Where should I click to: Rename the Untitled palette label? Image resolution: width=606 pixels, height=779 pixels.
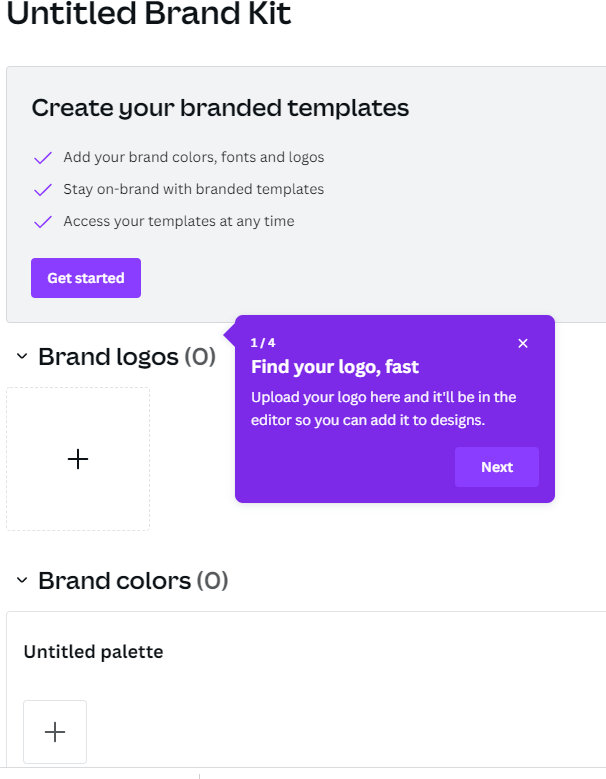point(93,652)
